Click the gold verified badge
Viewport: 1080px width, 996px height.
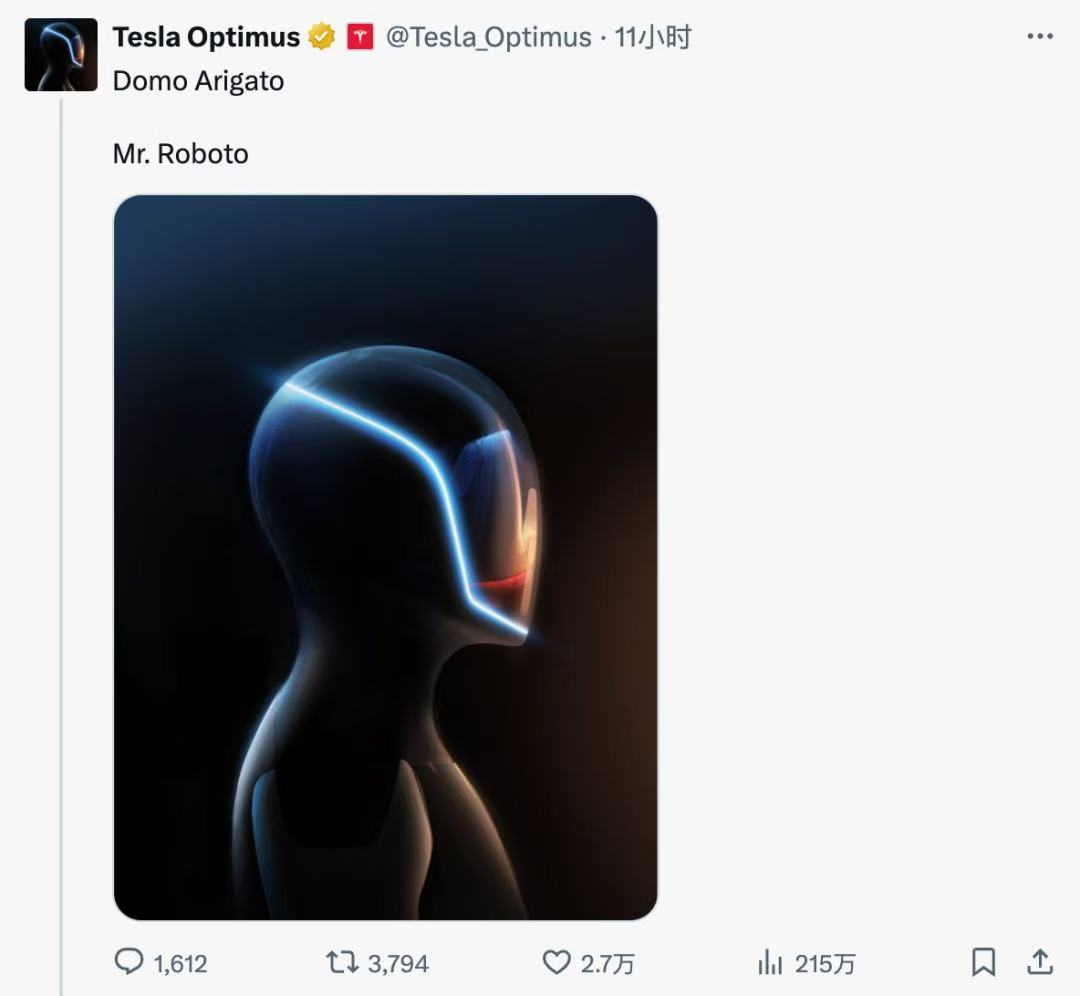click(321, 37)
